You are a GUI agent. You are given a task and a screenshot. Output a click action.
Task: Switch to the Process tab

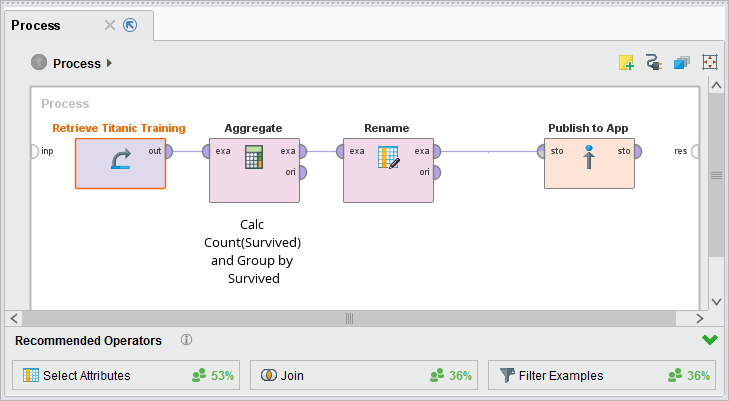coord(36,25)
